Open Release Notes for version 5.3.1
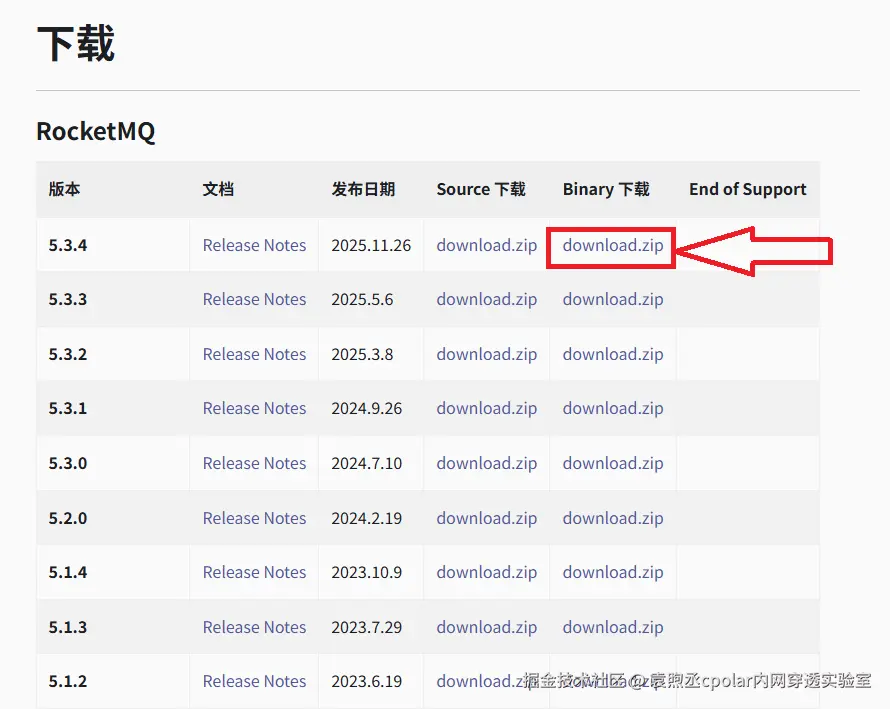Screen dimensions: 890x709 [254, 408]
